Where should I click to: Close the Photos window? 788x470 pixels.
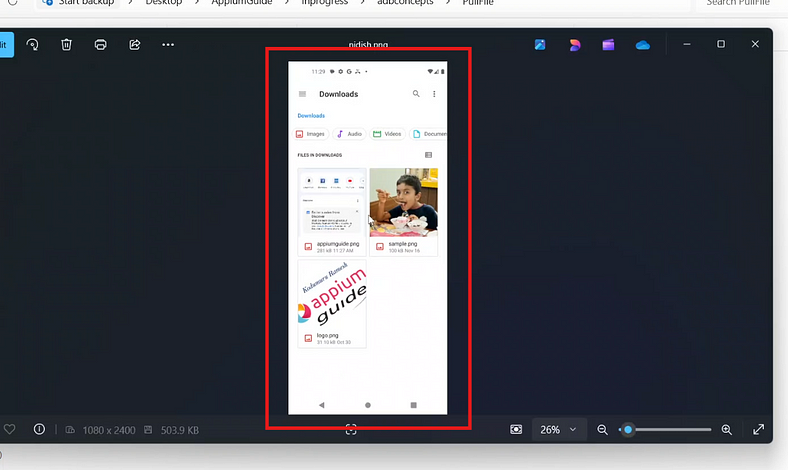(755, 44)
